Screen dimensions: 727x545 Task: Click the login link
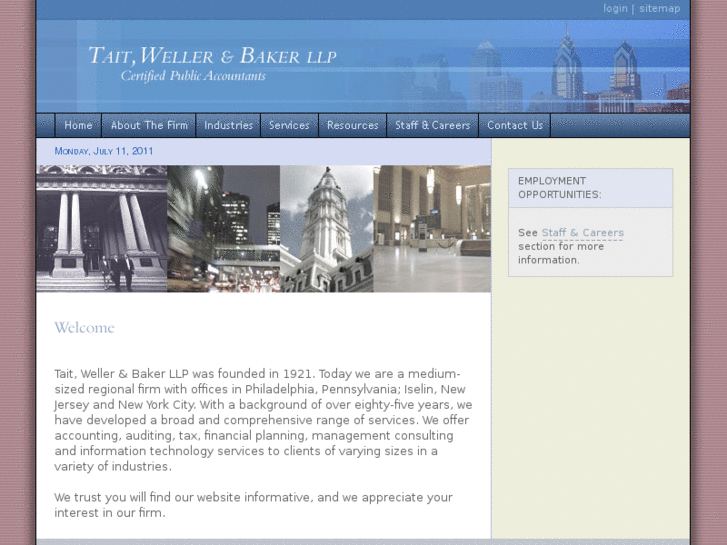point(615,9)
